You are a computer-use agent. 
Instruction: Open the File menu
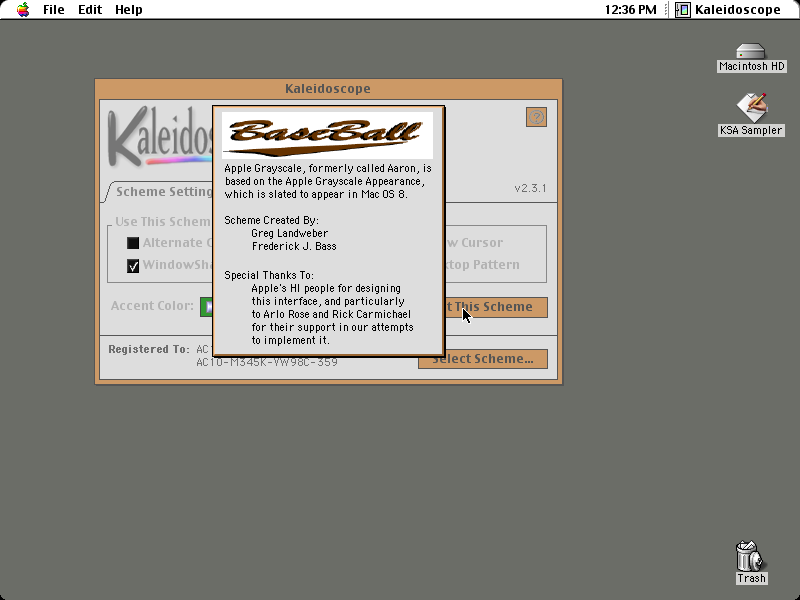point(54,10)
